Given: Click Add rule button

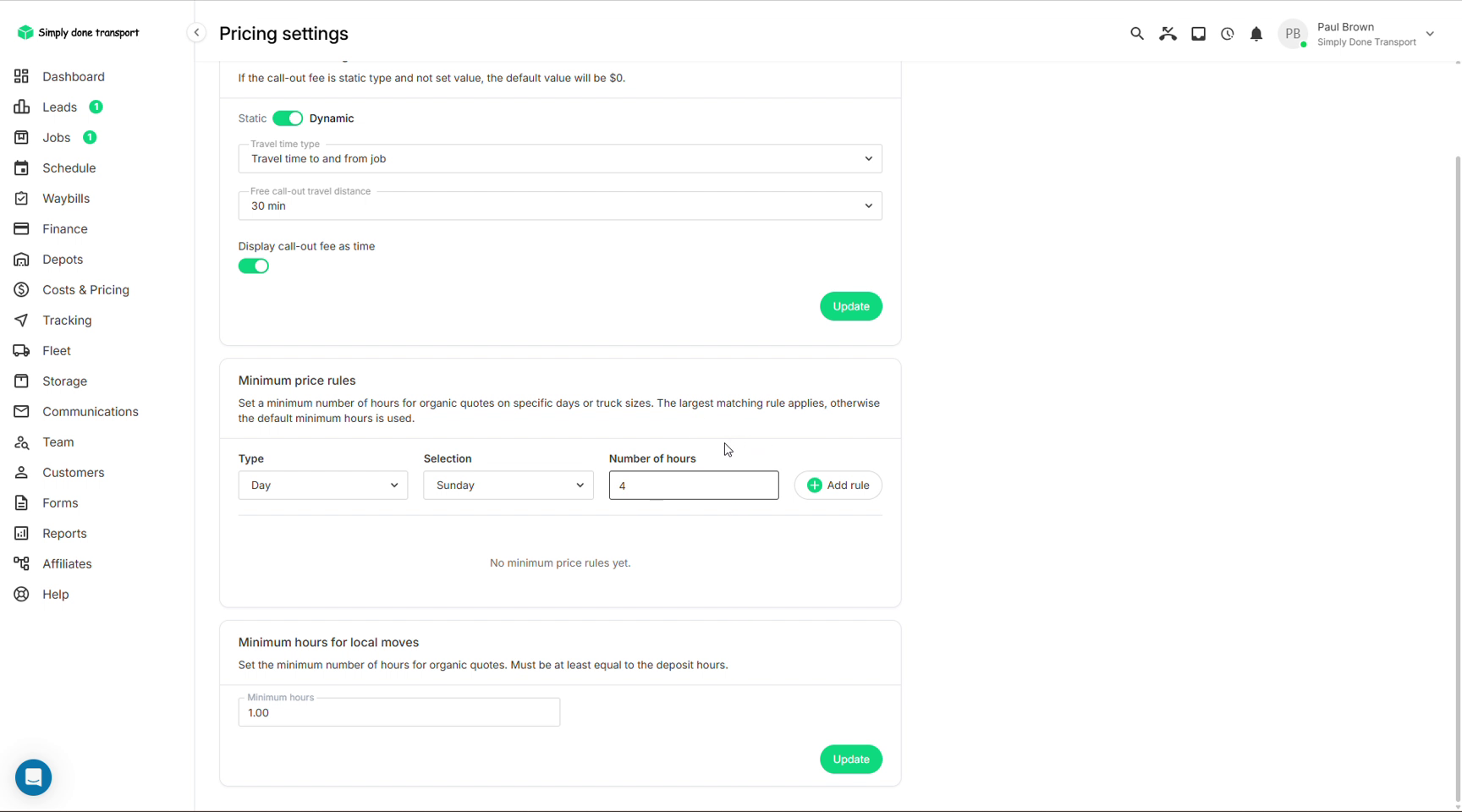Looking at the screenshot, I should tap(838, 485).
